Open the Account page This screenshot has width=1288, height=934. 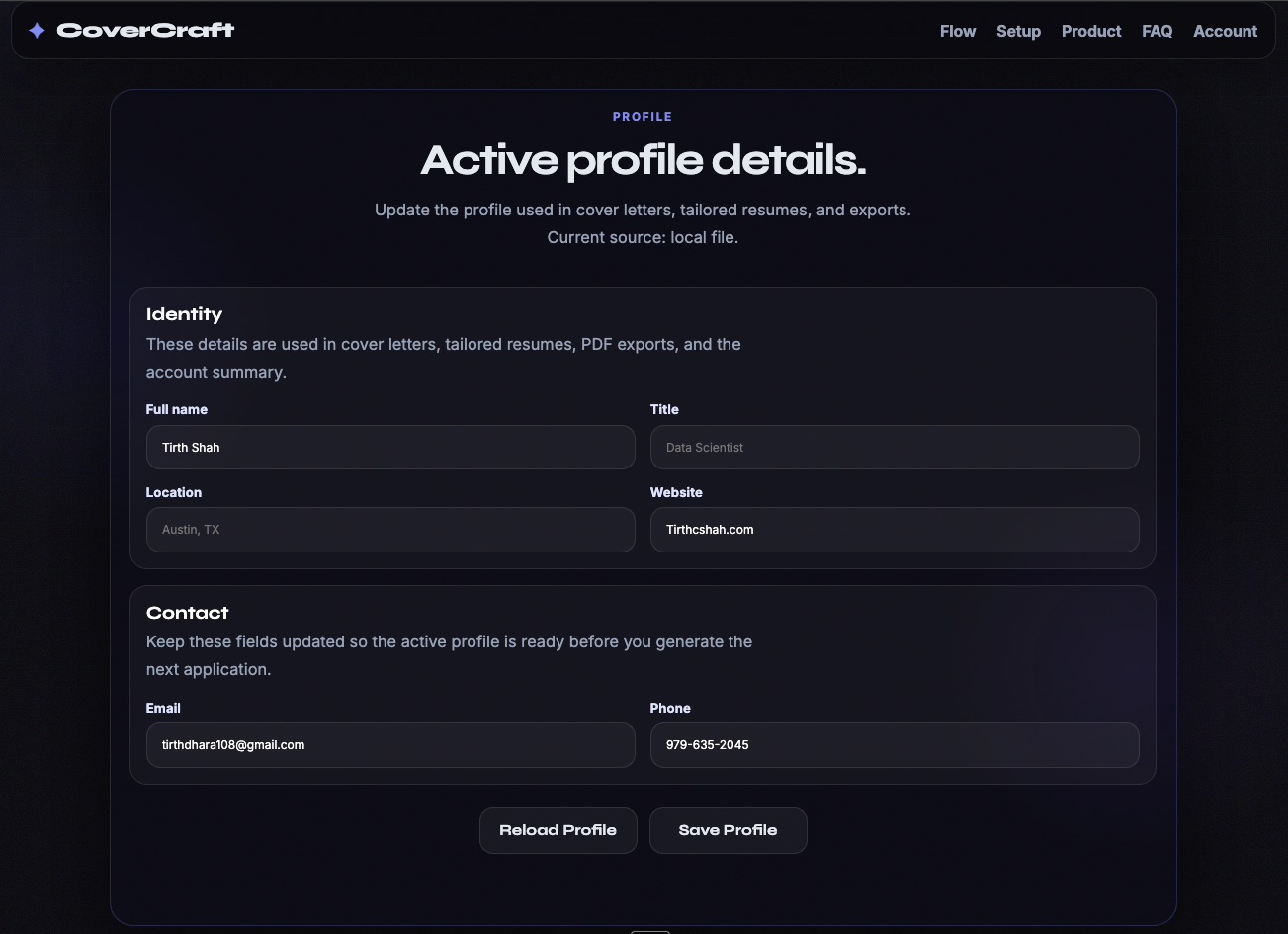1224,31
